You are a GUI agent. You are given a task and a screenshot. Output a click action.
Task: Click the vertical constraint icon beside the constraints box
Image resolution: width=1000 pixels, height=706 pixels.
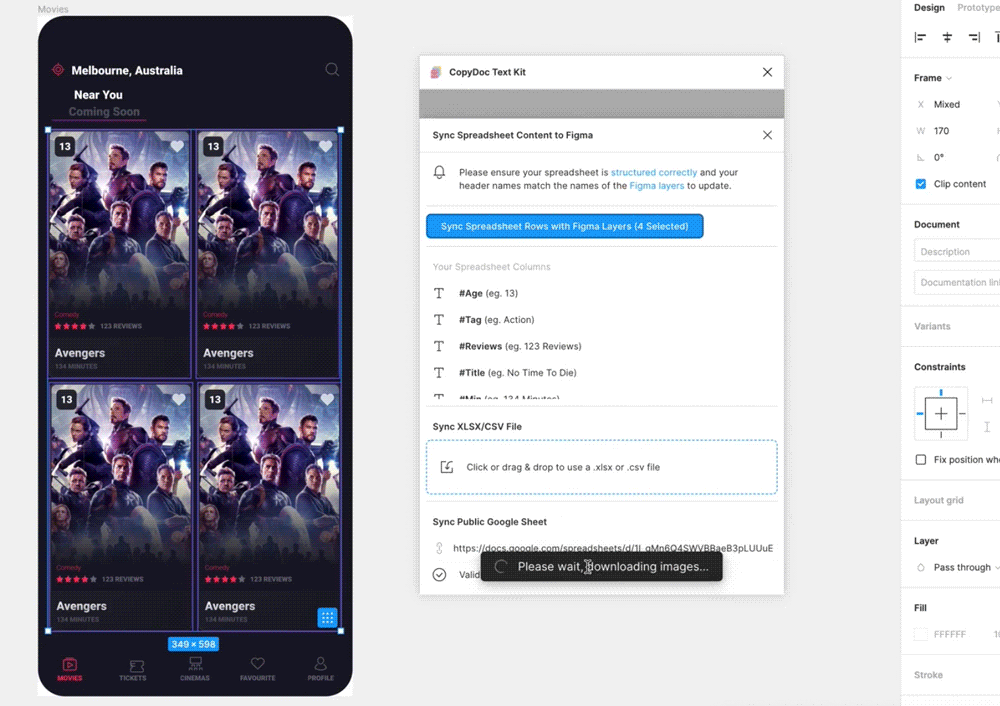click(987, 427)
